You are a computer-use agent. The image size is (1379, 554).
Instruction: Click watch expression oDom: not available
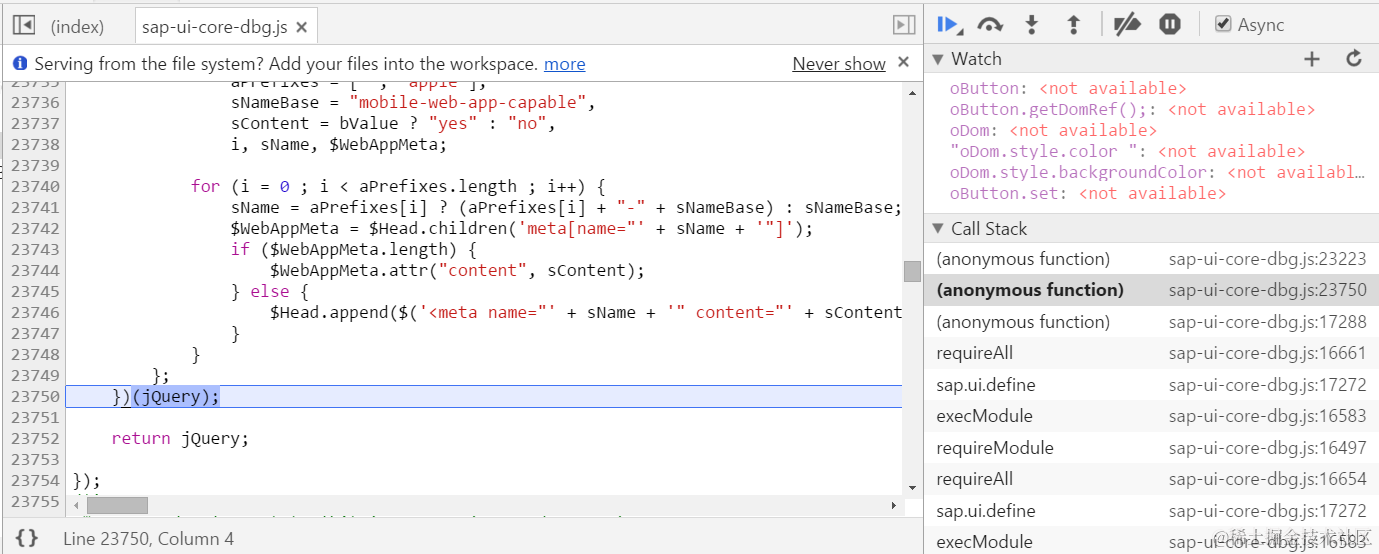coord(1053,130)
